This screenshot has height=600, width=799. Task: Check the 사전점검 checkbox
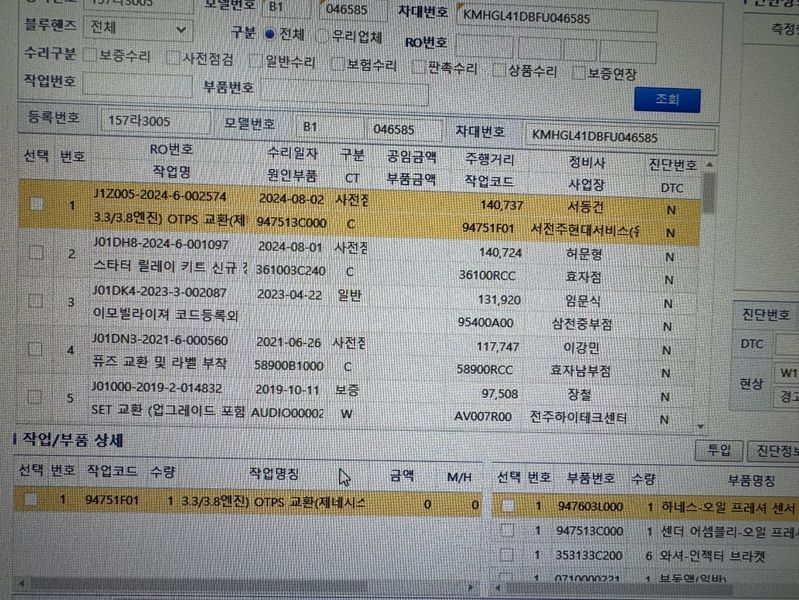click(173, 58)
